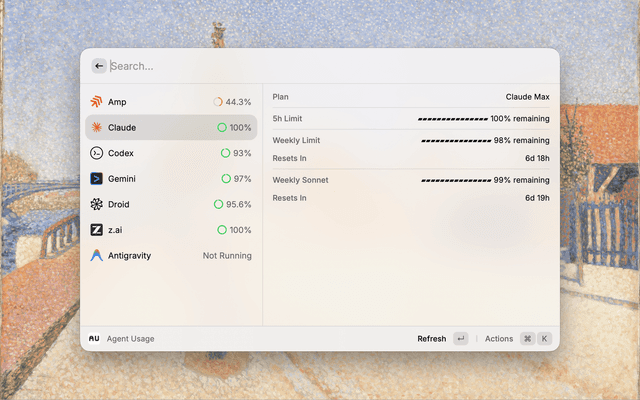Click the Gemini agent icon
This screenshot has width=640, height=400.
pos(96,179)
